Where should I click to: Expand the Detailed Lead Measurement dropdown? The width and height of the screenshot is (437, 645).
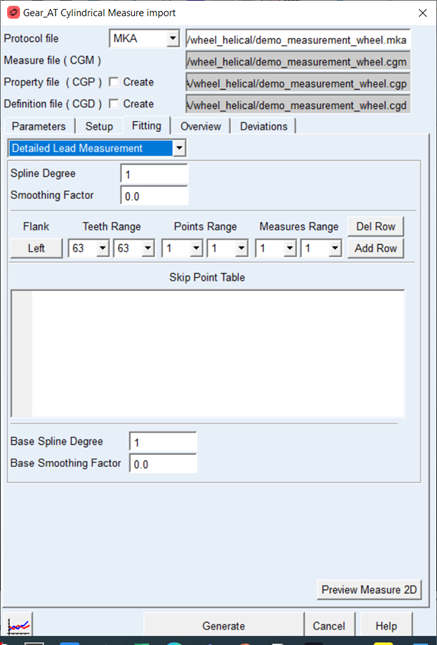pyautogui.click(x=179, y=148)
